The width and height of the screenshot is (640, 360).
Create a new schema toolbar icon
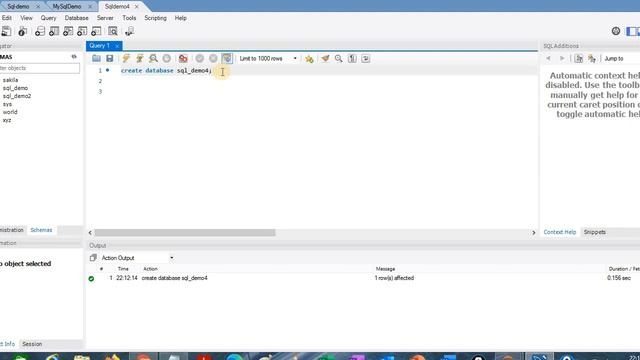click(40, 31)
